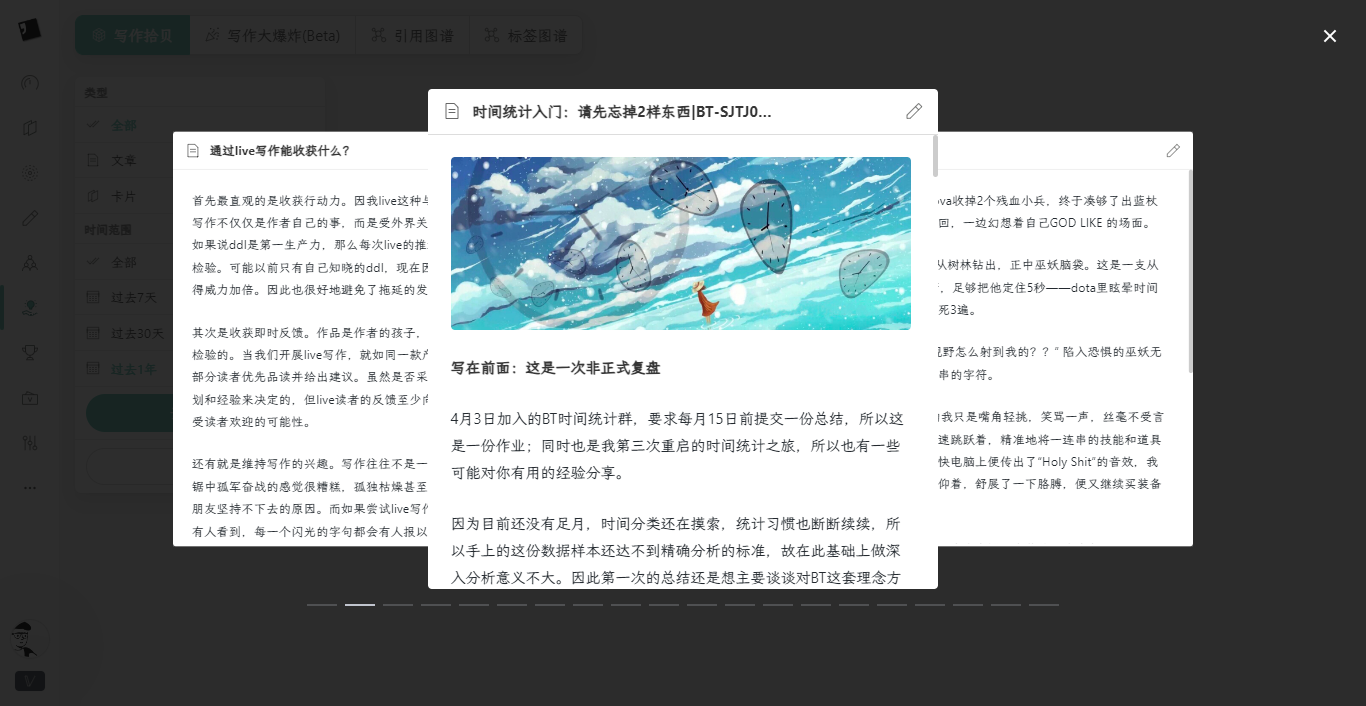1366x706 pixels.
Task: Select the 文章 type filter
Action: point(124,160)
